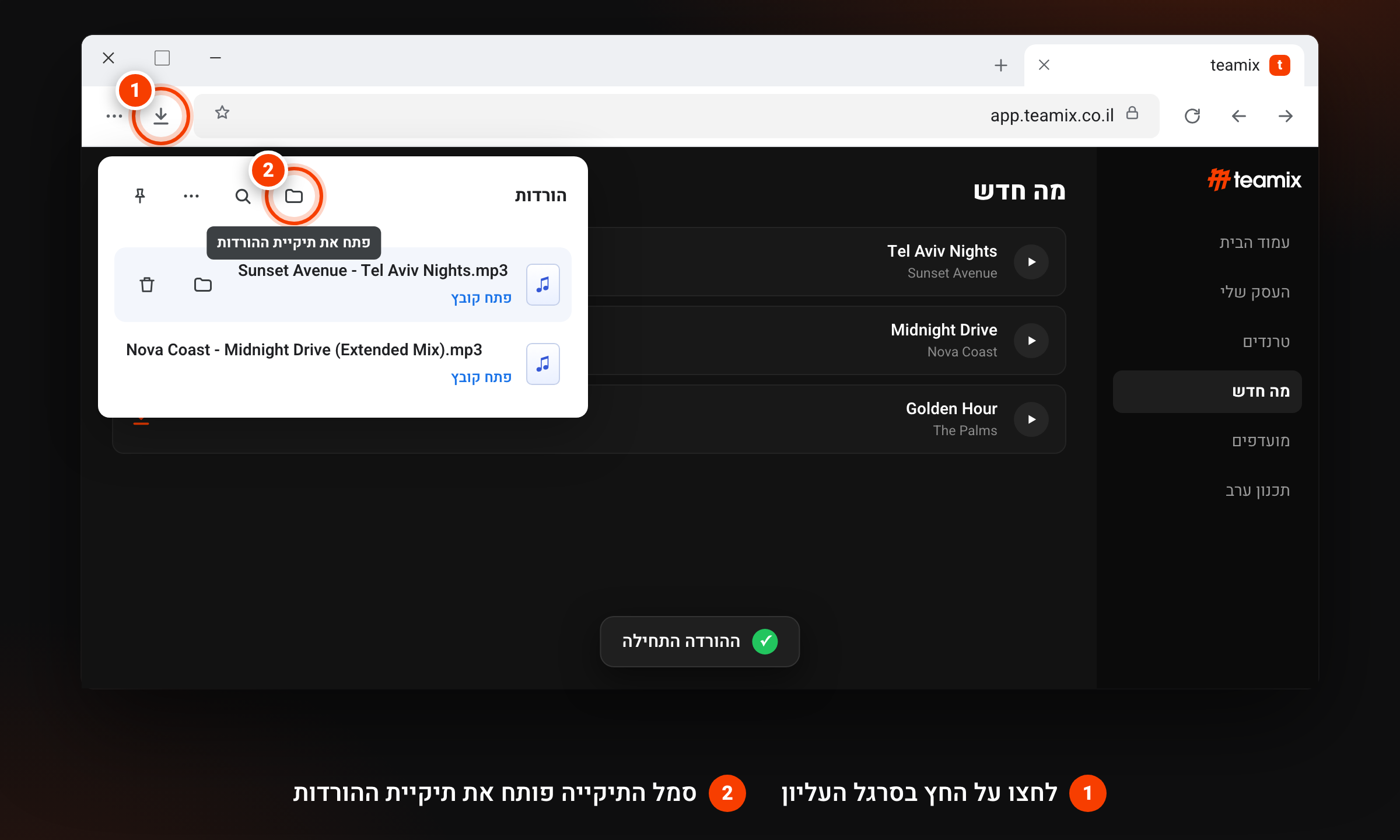Delete Sunset Avenue download with trash icon

(x=147, y=285)
